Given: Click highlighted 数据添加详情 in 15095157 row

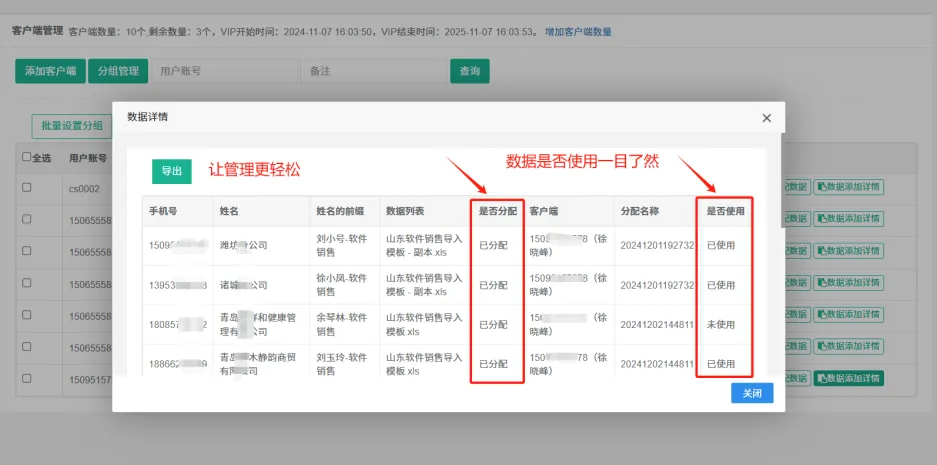Looking at the screenshot, I should pyautogui.click(x=849, y=378).
